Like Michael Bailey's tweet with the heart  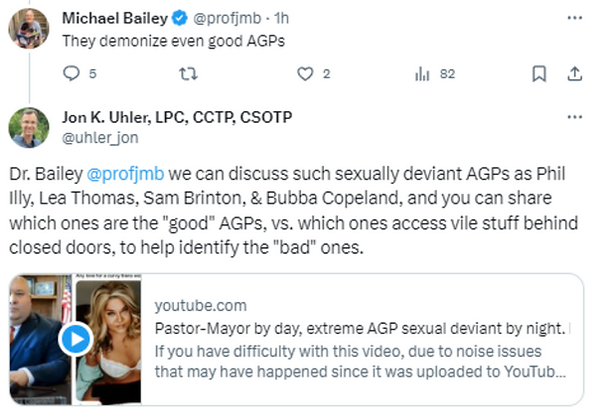pyautogui.click(x=307, y=73)
